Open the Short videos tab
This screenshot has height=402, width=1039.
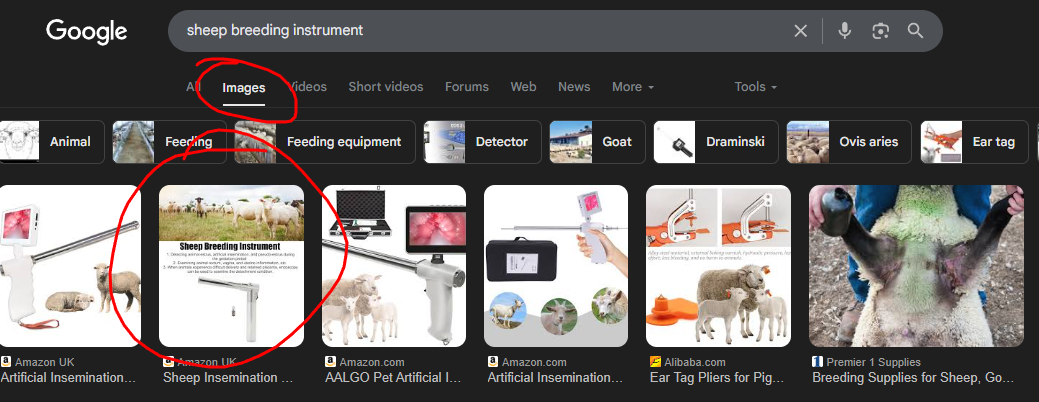(x=386, y=87)
